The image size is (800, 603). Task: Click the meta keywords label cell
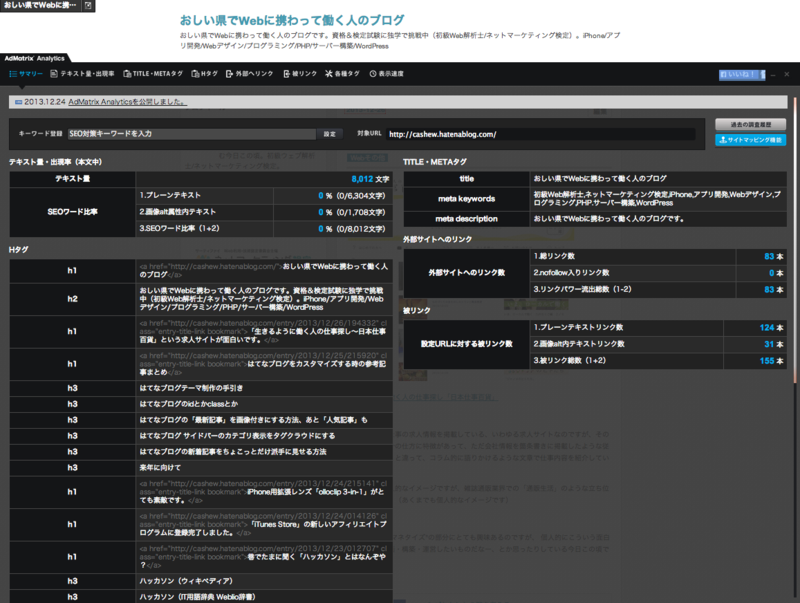tap(466, 199)
